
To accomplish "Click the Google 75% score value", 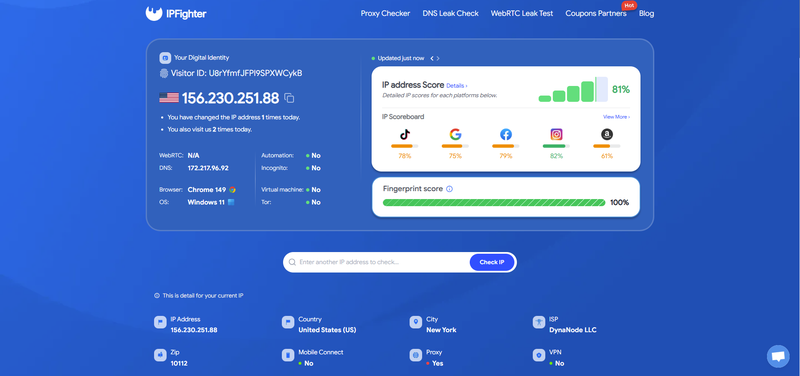I will point(455,156).
